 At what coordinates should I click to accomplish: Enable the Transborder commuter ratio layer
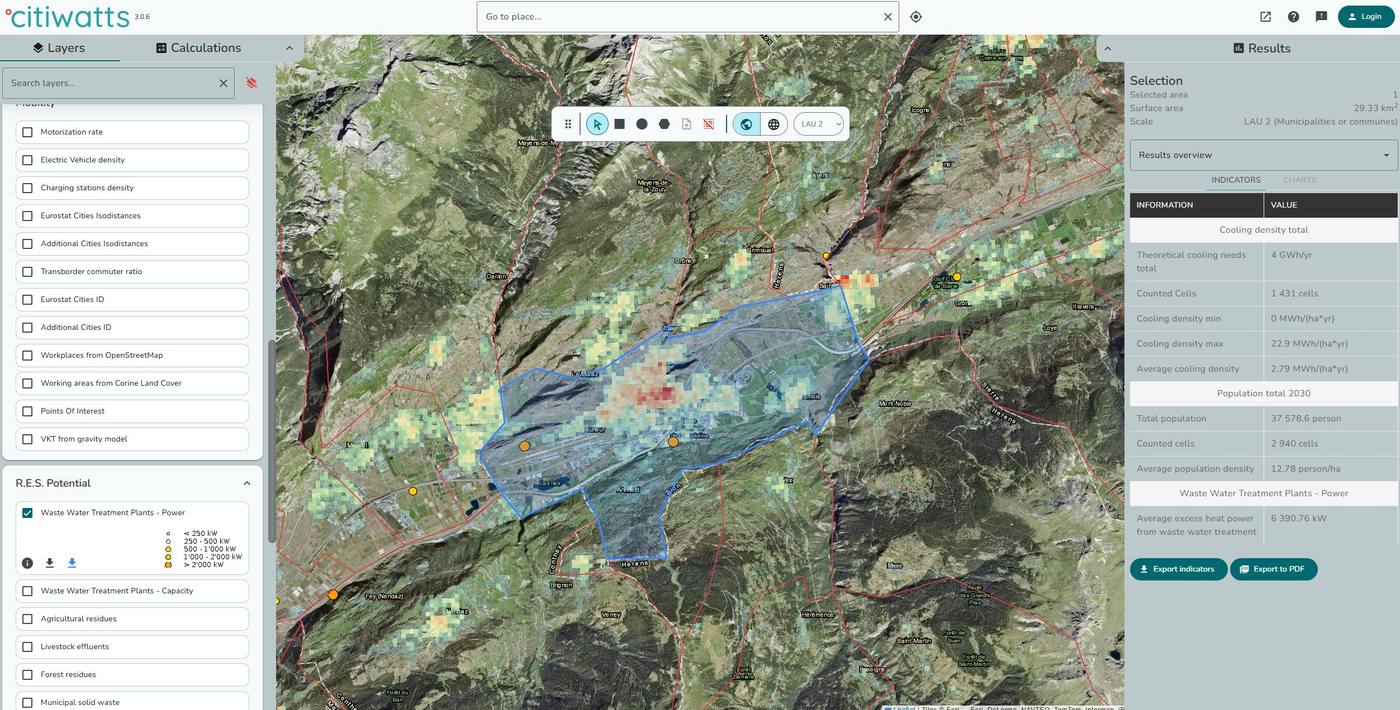coord(27,271)
